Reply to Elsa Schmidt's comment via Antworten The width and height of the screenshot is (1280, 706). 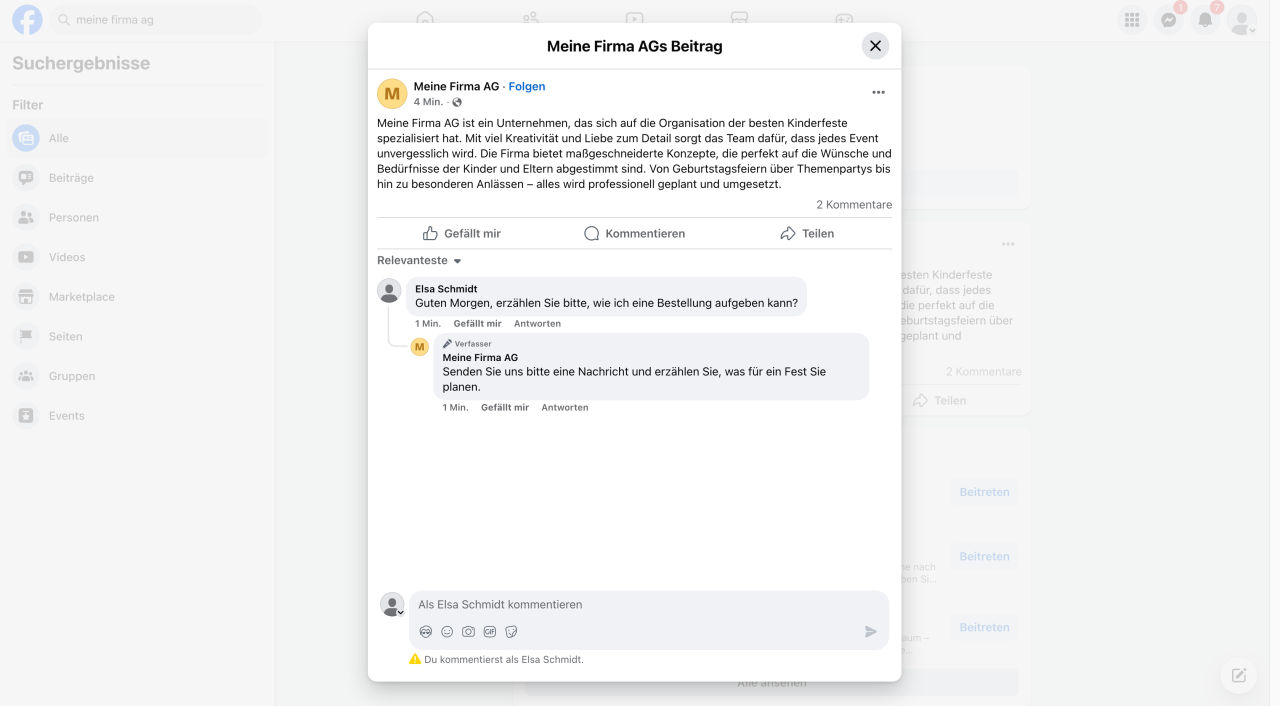pos(537,324)
